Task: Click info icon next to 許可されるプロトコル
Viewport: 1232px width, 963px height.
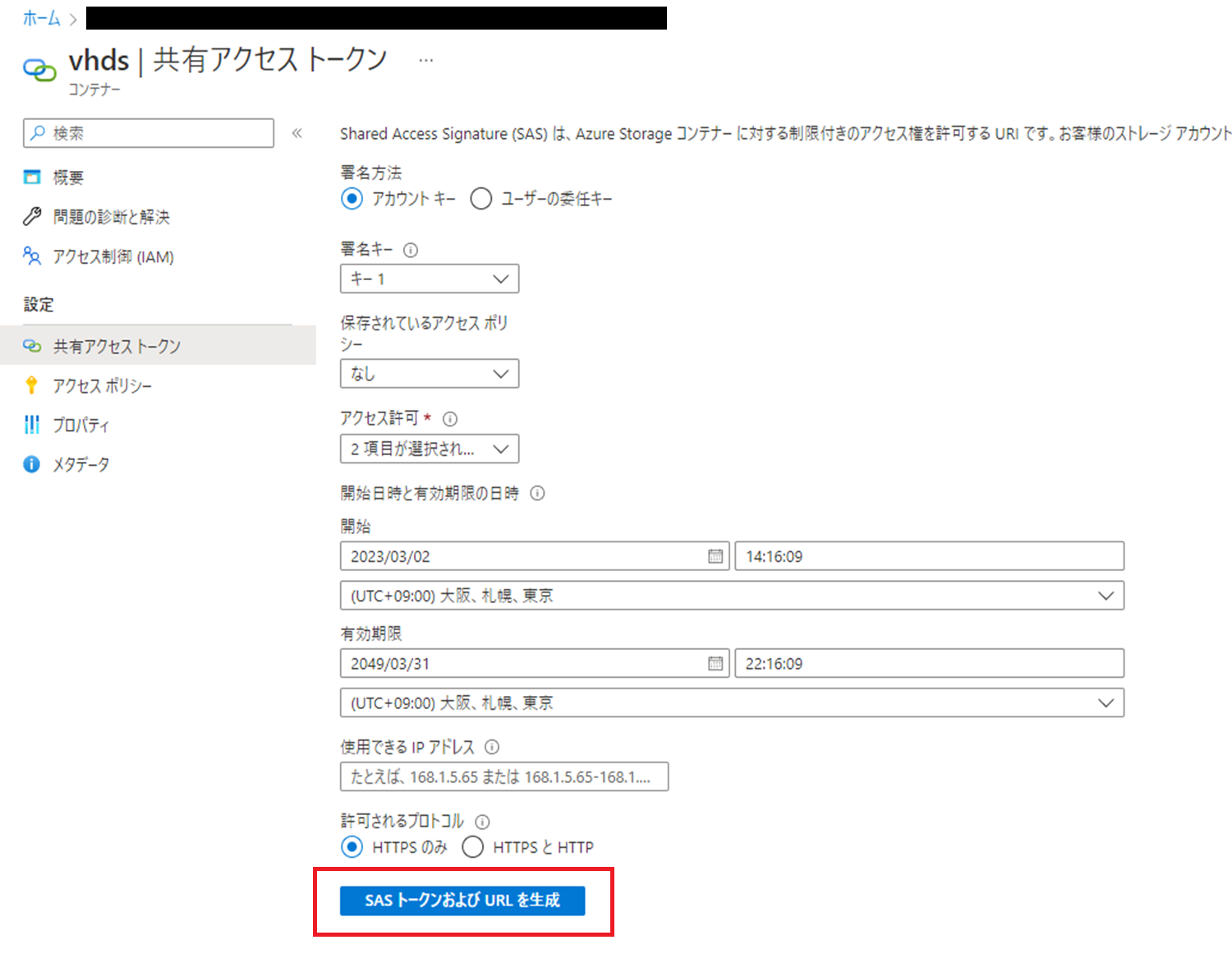Action: pos(483,822)
